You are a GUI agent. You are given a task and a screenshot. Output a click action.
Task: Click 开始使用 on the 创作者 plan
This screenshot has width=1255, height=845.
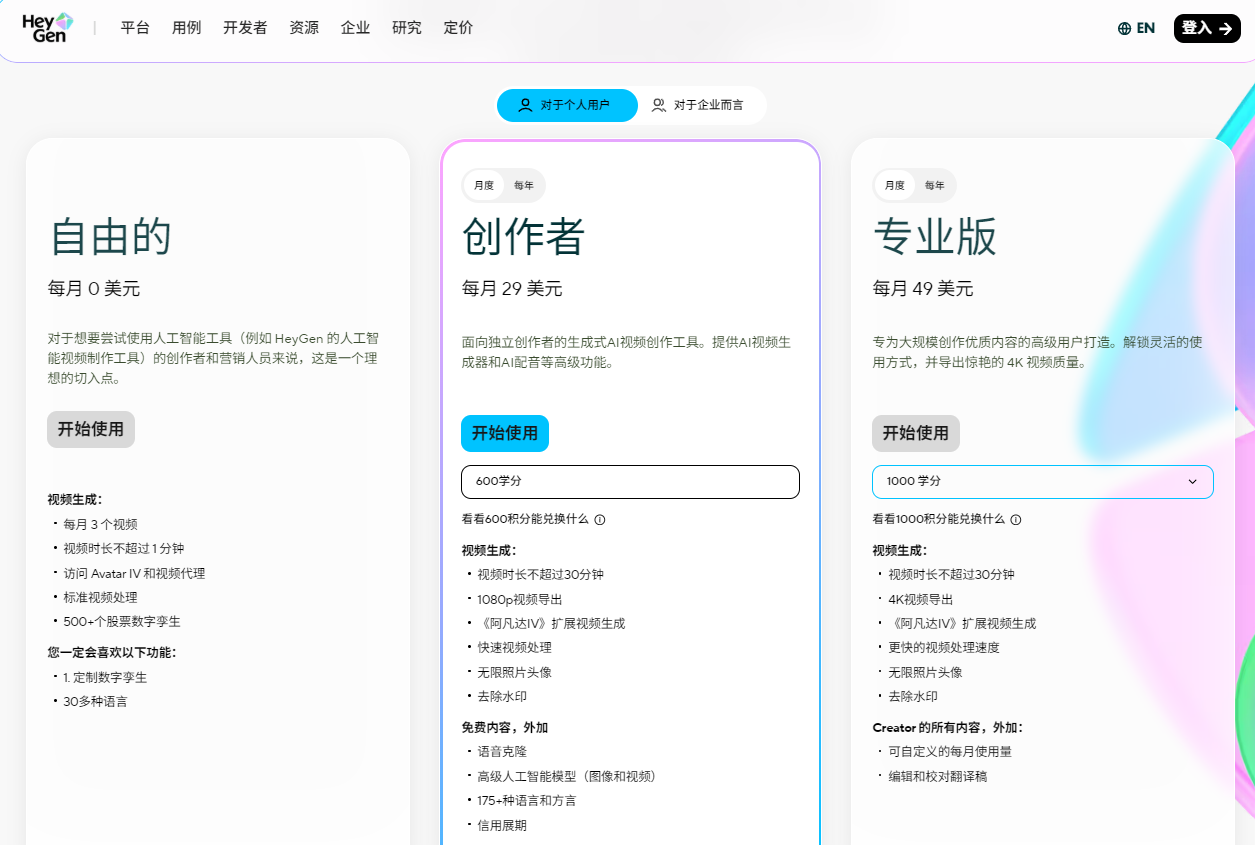click(x=505, y=433)
